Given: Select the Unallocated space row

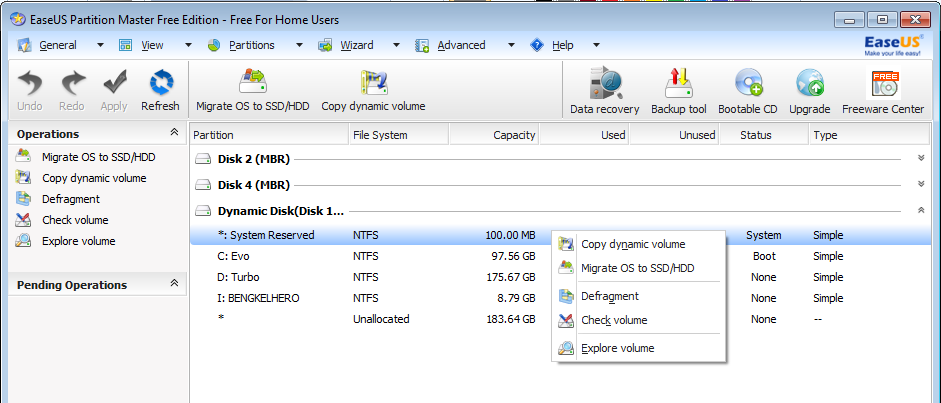Looking at the screenshot, I should pyautogui.click(x=560, y=319).
